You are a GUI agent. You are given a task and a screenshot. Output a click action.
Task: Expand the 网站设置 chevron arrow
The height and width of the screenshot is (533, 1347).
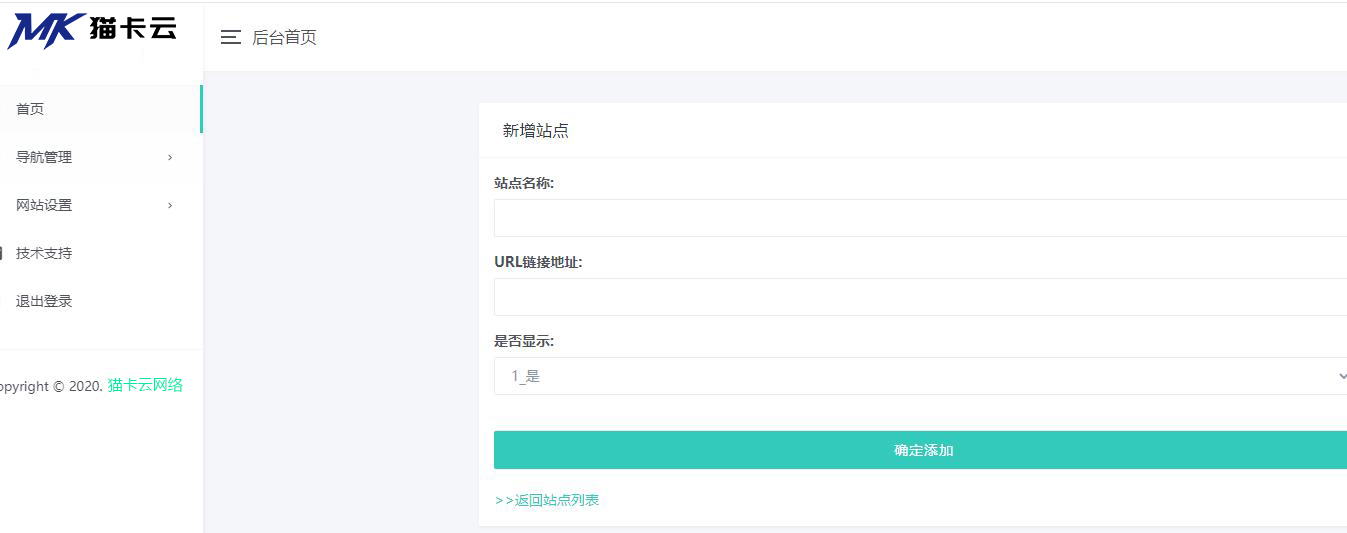pyautogui.click(x=170, y=205)
